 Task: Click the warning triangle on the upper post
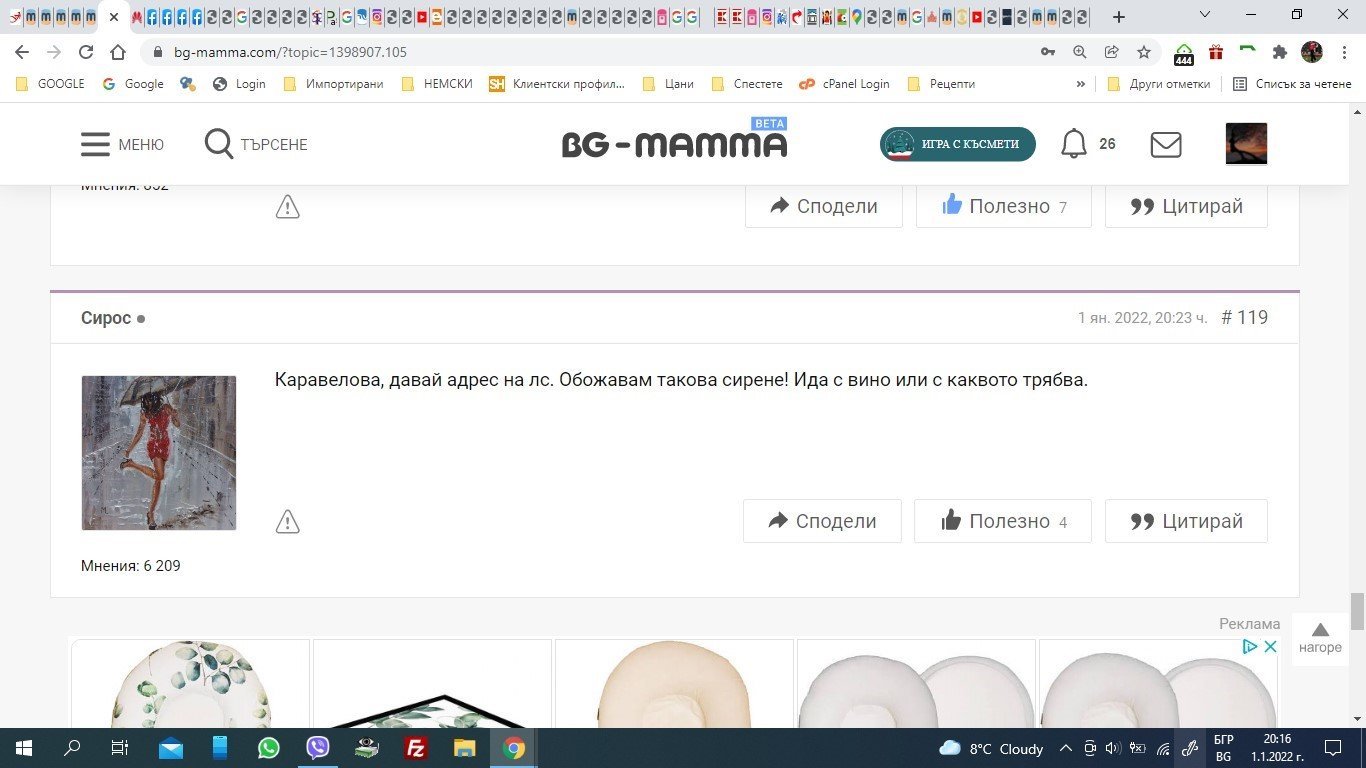(288, 207)
